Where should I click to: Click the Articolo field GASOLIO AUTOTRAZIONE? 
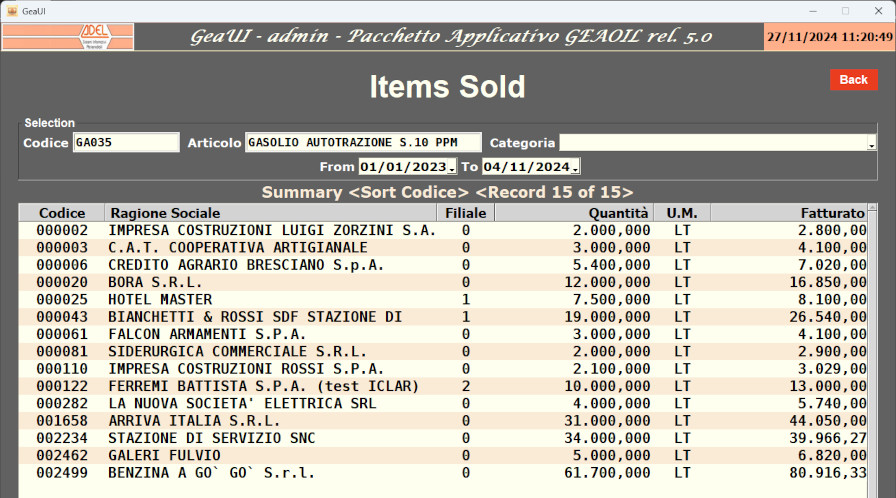363,142
